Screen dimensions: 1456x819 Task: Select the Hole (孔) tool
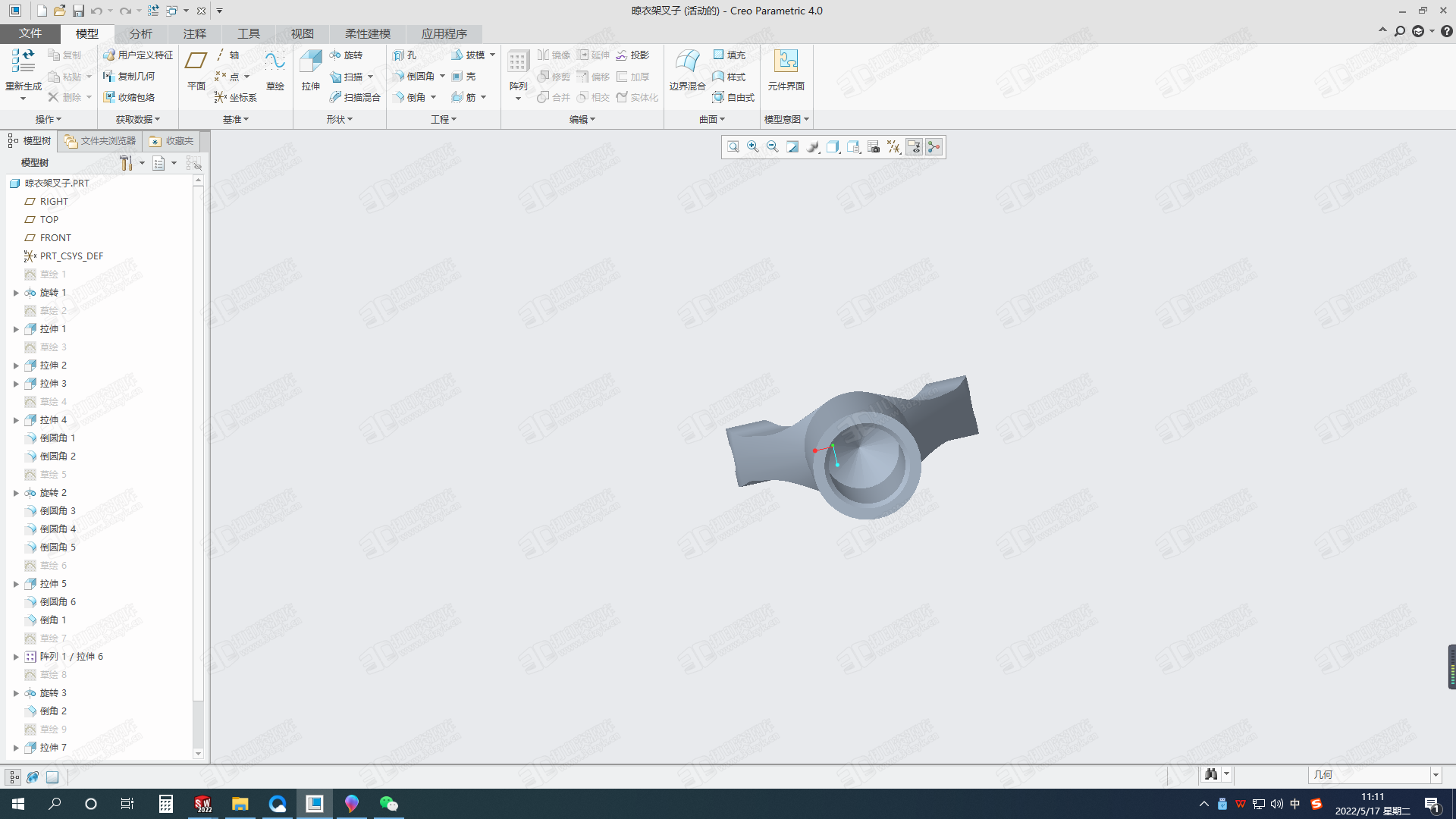click(x=405, y=55)
